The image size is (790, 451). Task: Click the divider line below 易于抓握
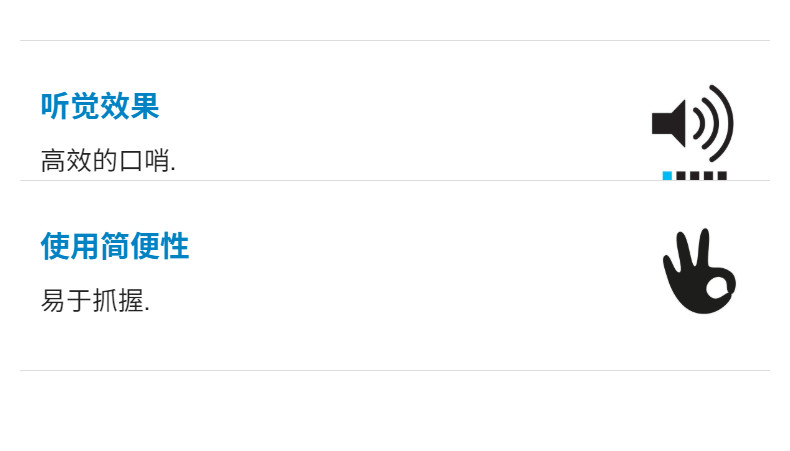pos(394,370)
